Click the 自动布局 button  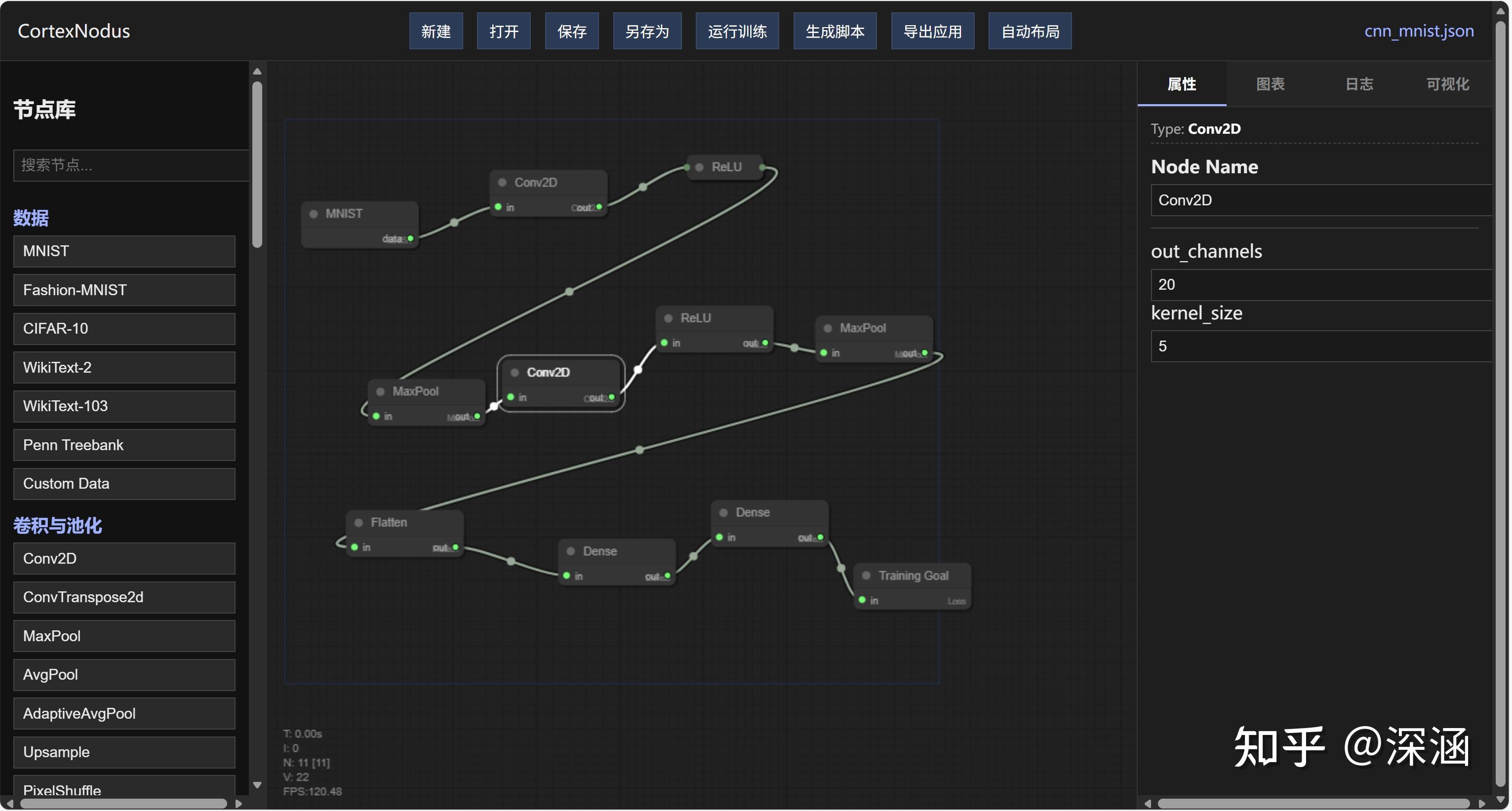click(x=1030, y=31)
